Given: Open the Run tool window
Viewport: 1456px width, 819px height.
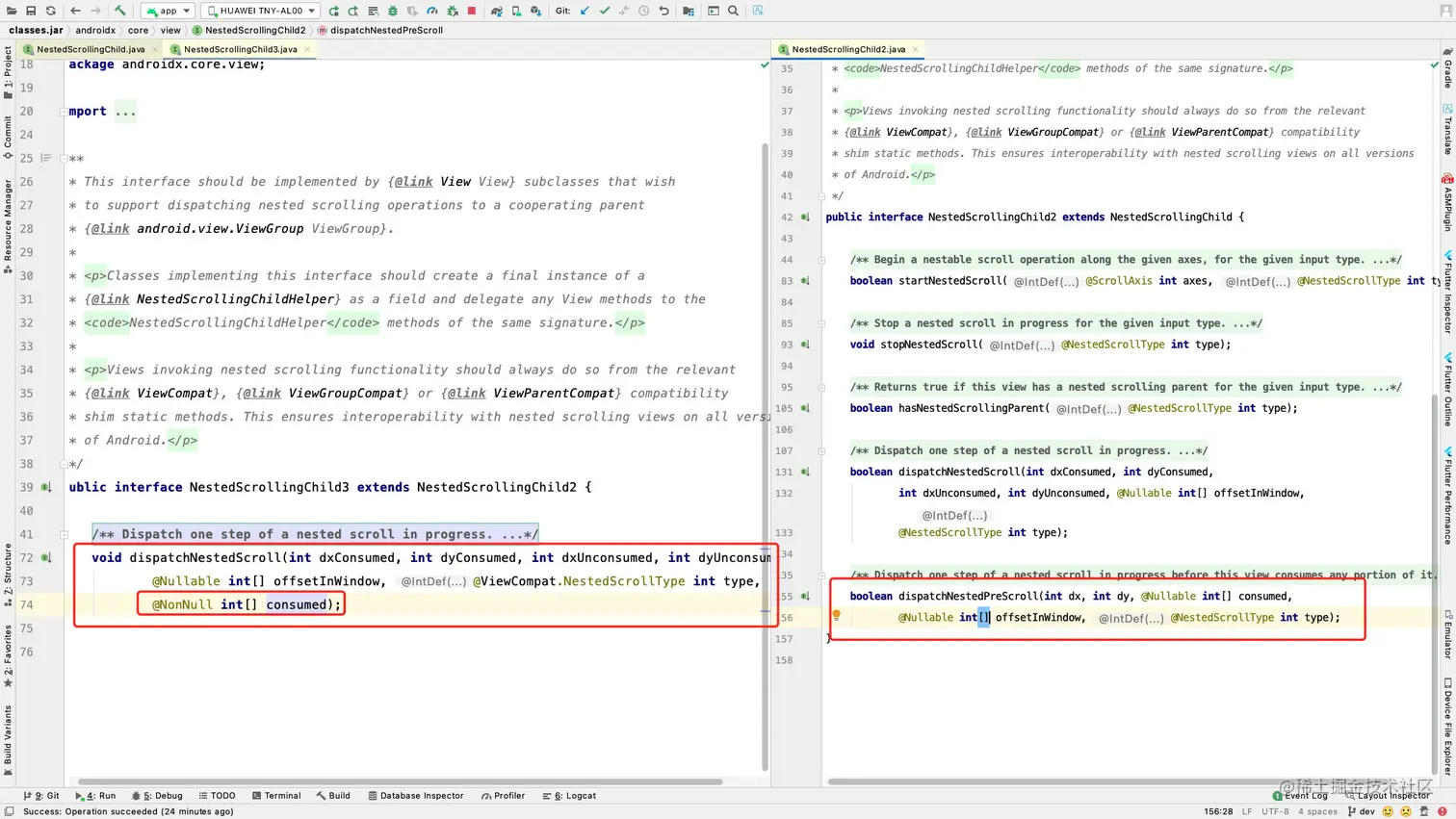Looking at the screenshot, I should pos(95,796).
